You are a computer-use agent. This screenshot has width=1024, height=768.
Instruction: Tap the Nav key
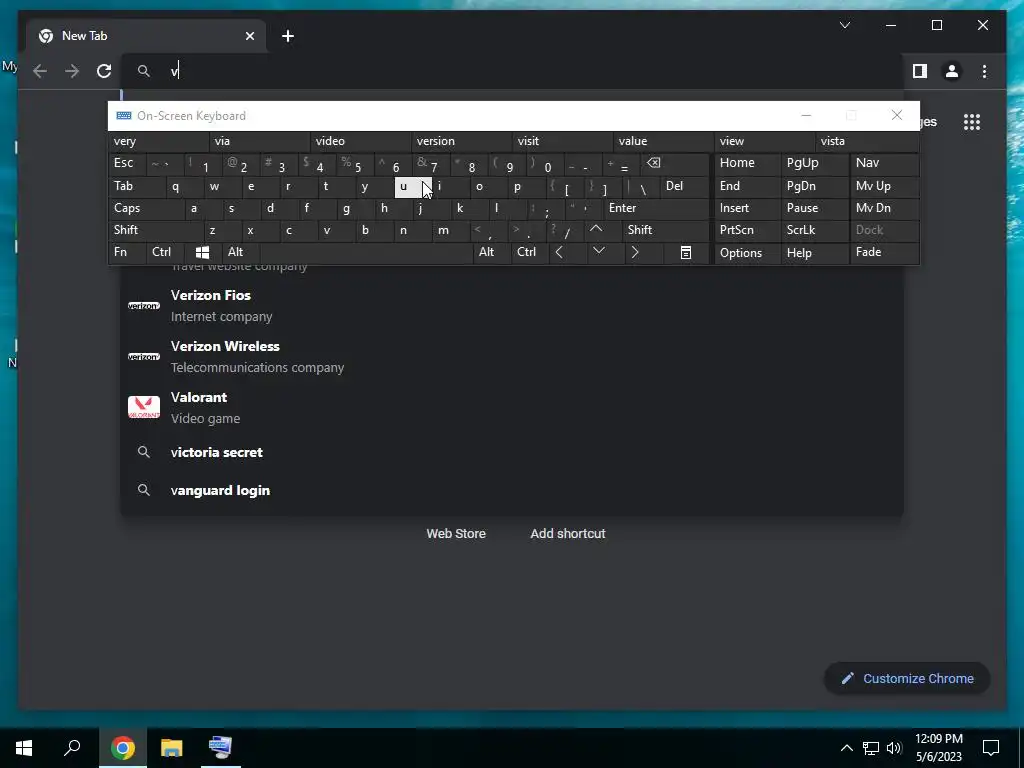tap(884, 163)
